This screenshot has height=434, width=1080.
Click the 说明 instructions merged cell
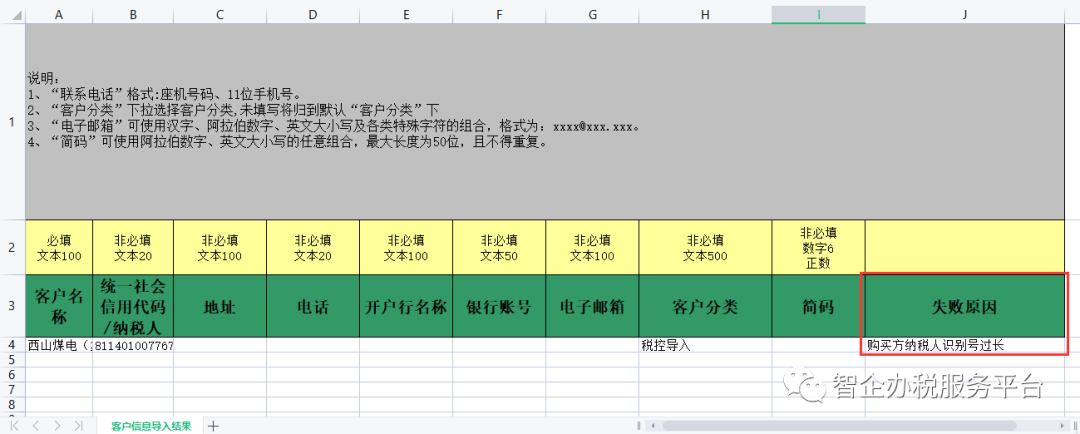coord(545,122)
